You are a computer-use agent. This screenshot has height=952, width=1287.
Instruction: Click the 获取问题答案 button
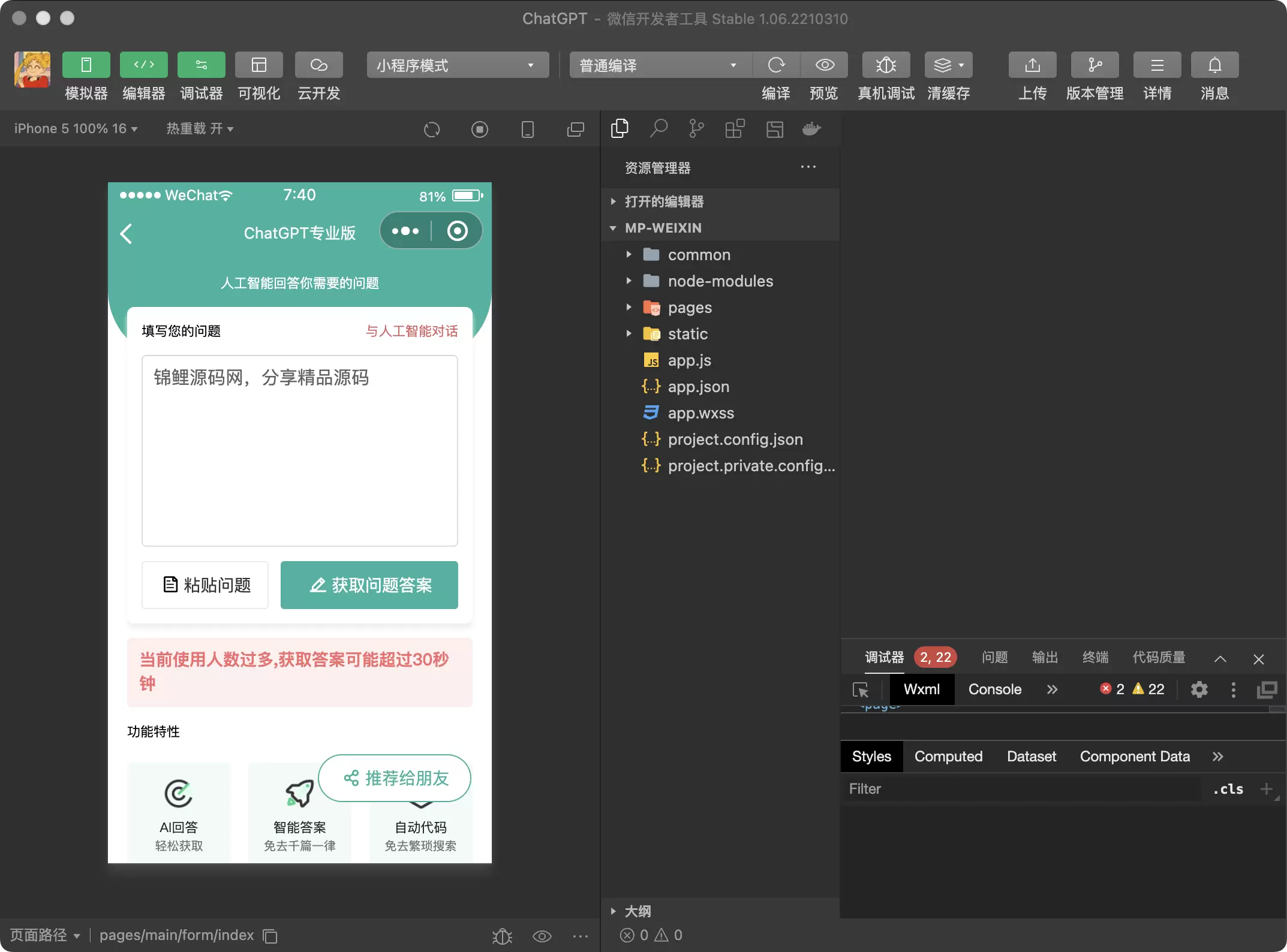pyautogui.click(x=369, y=585)
